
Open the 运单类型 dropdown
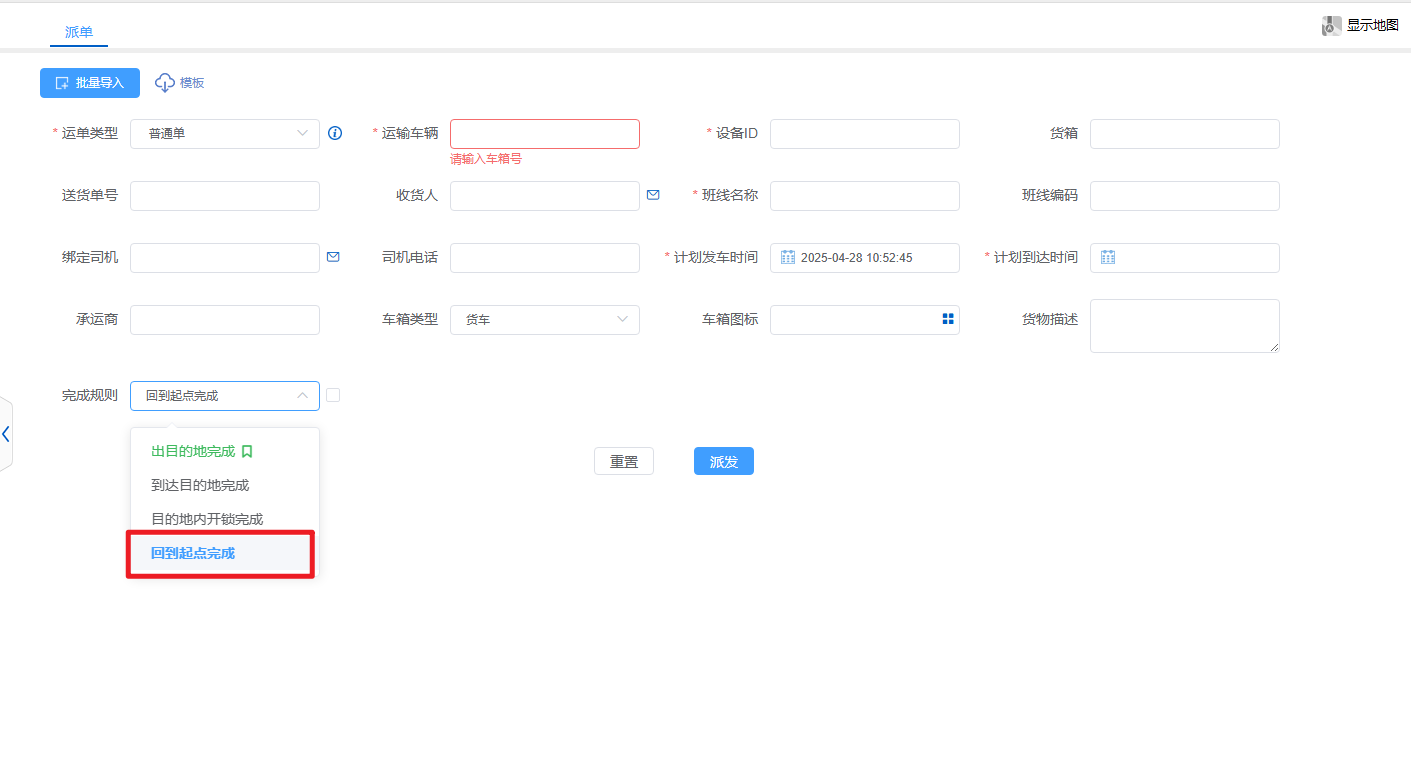[x=225, y=134]
